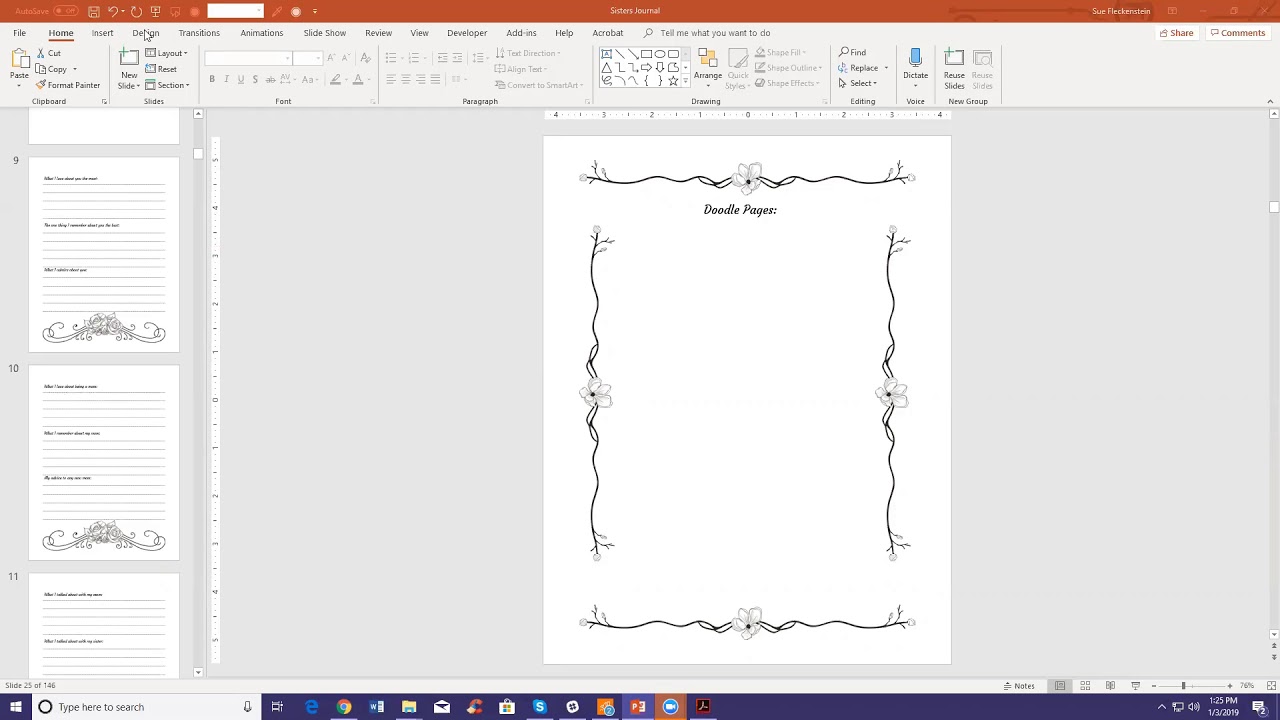Open the Layout dropdown
1280x720 pixels.
tap(166, 53)
